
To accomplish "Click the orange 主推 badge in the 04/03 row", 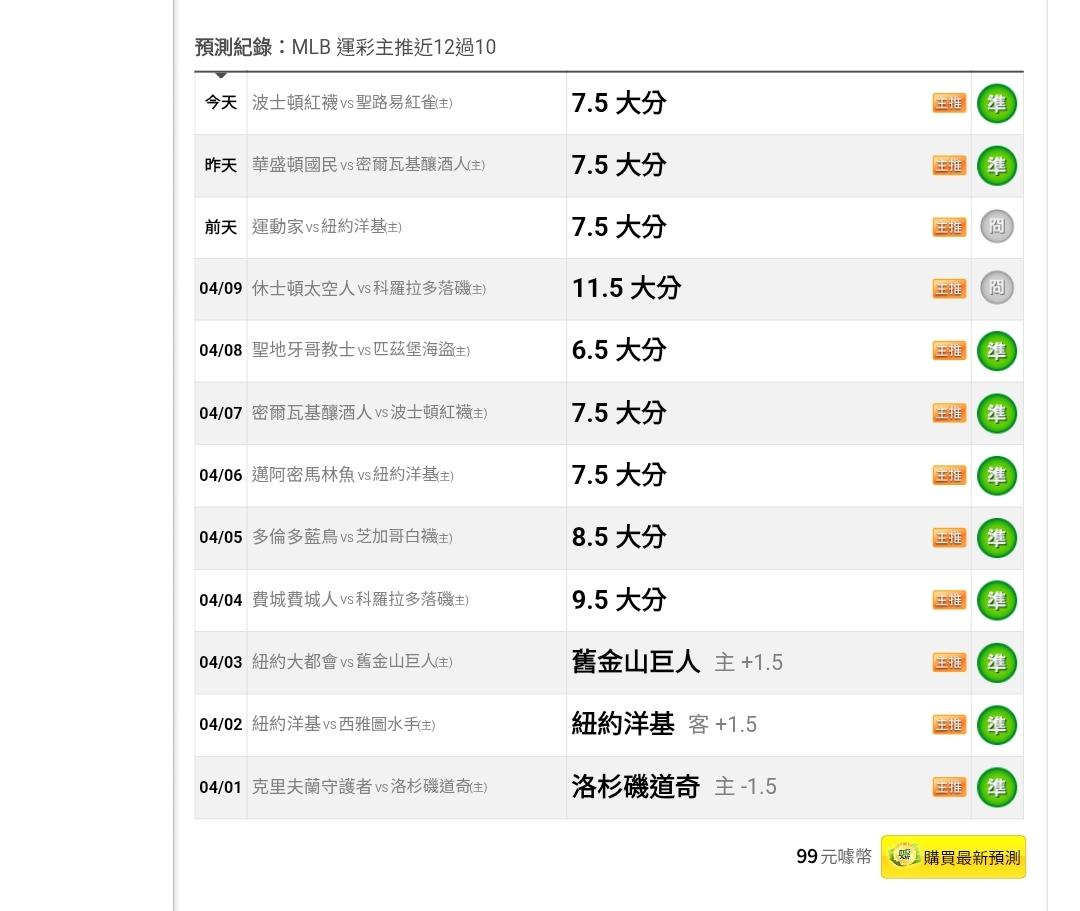I will [949, 662].
